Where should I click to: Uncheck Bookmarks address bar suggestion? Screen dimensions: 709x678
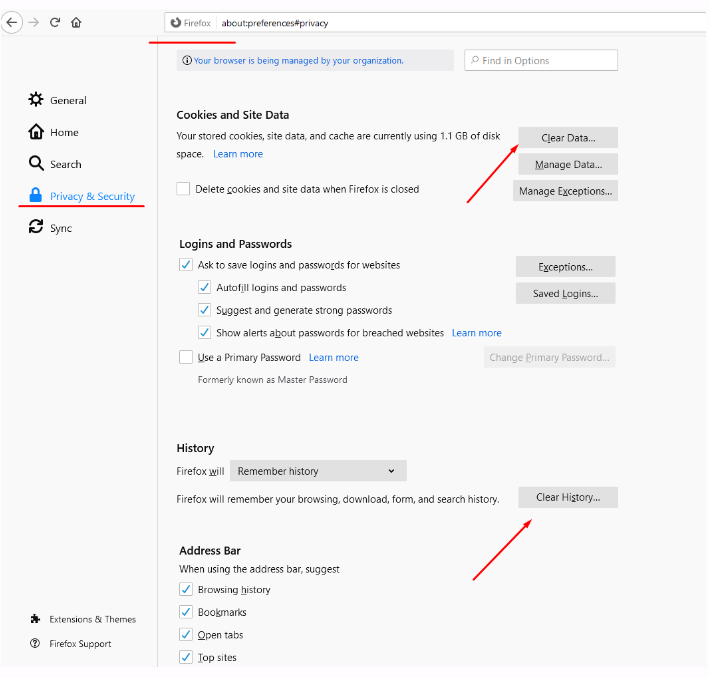point(186,612)
